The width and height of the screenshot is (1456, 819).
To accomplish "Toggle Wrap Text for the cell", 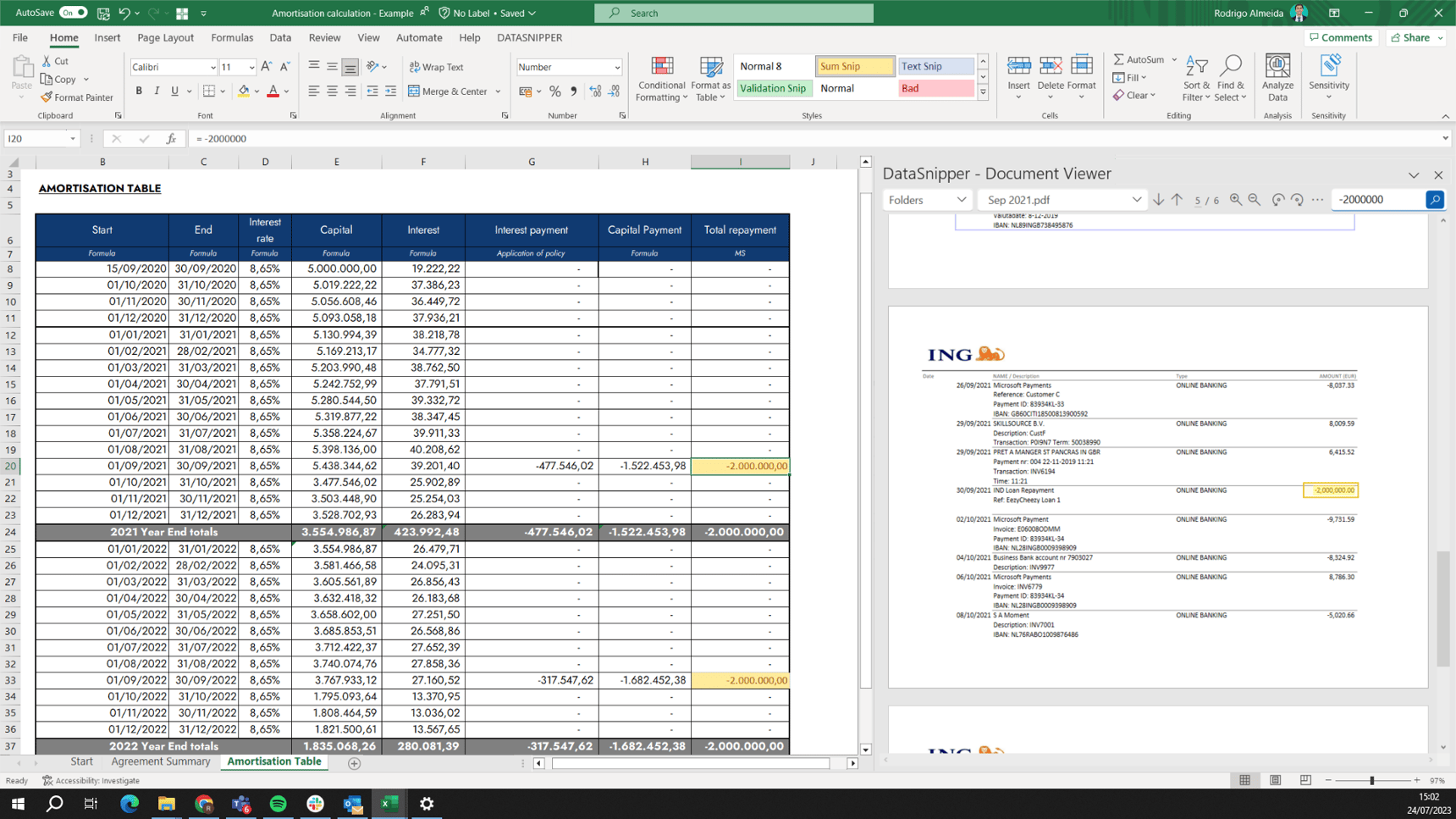I will tap(437, 67).
